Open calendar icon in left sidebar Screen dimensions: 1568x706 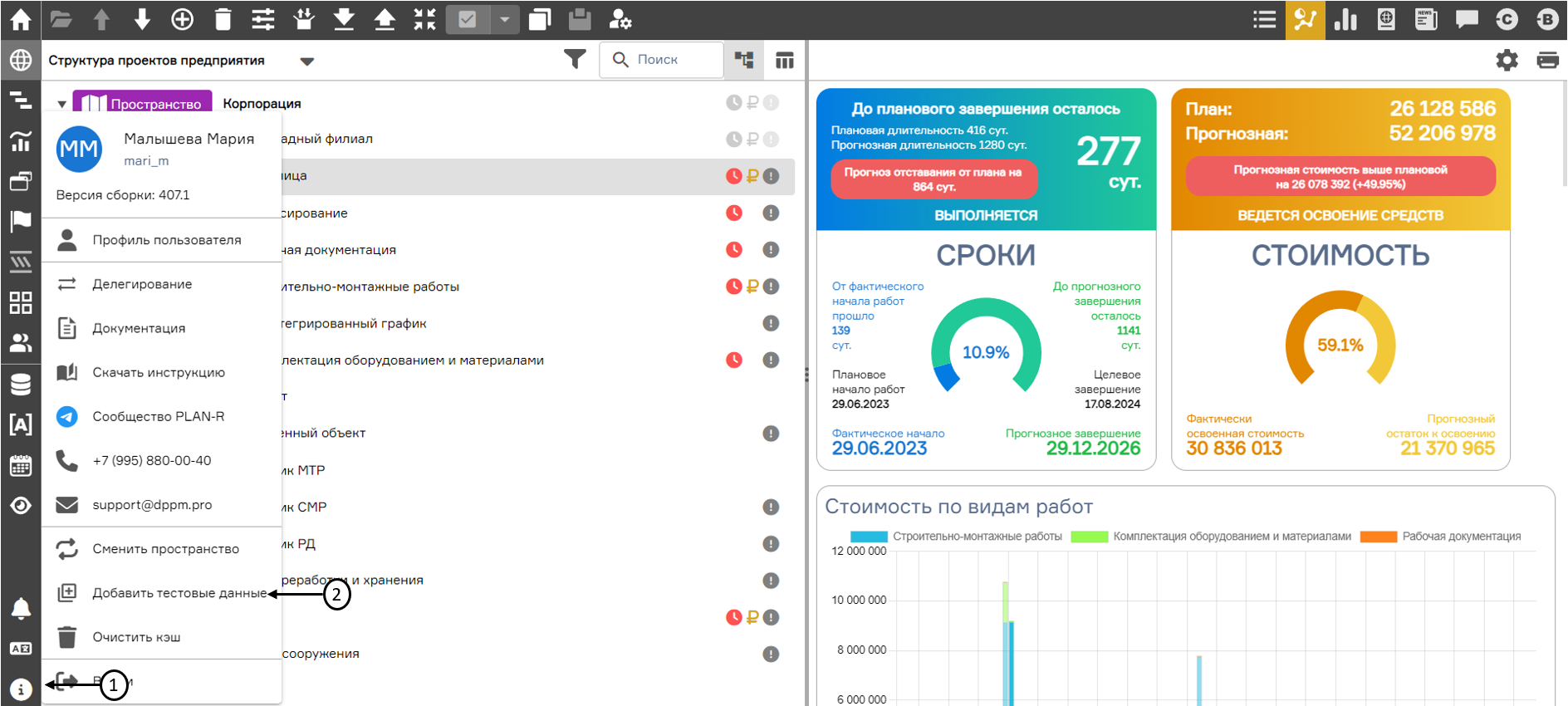coord(20,465)
